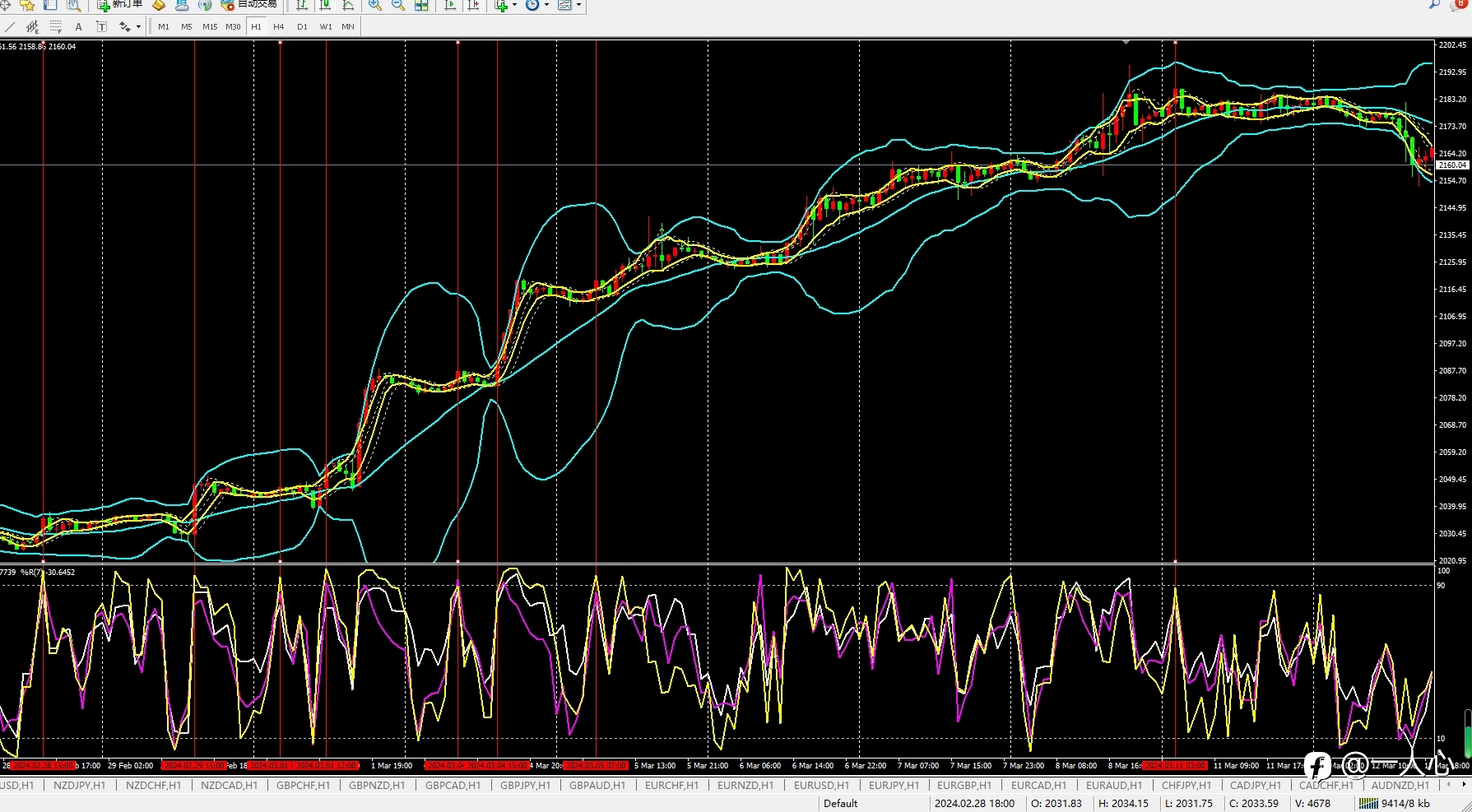This screenshot has height=812, width=1472.
Task: Click the 自动交易 auto trading button
Action: coord(249,5)
